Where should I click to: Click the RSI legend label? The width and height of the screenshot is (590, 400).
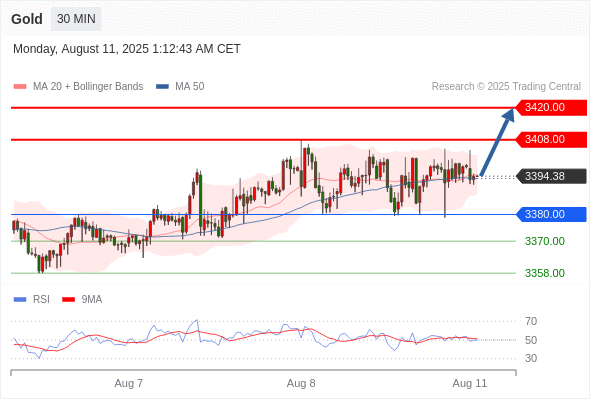[x=41, y=300]
